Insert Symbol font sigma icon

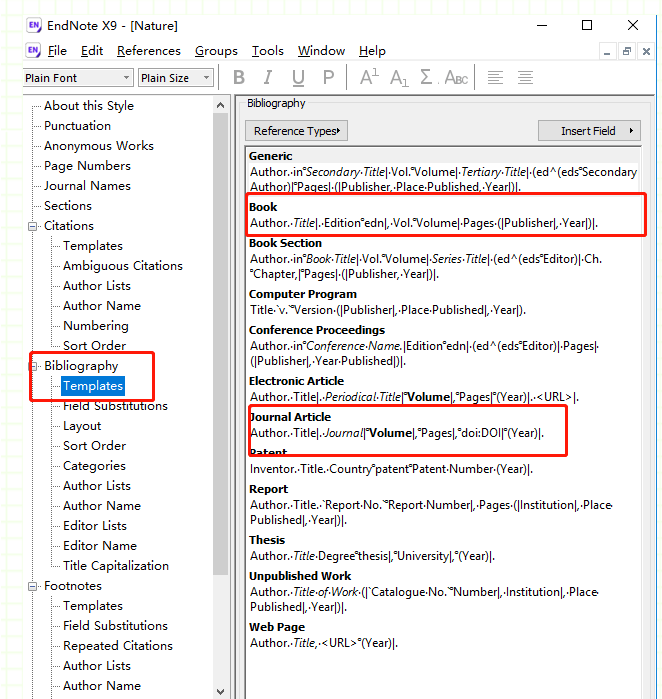tap(427, 77)
